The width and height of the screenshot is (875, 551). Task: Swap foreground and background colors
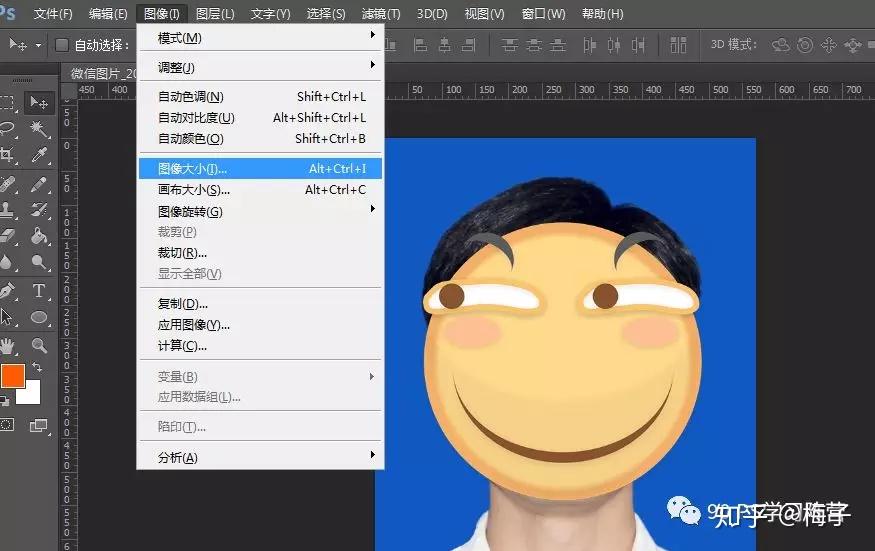point(37,367)
